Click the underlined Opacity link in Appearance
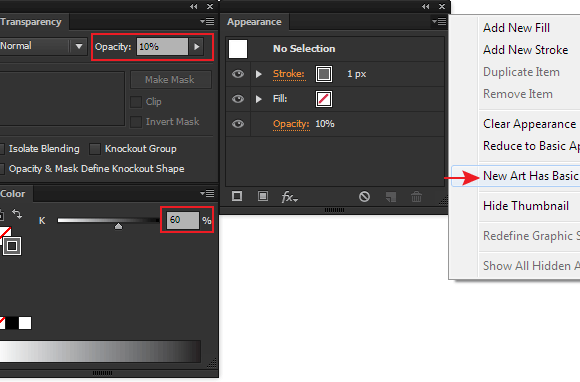580x382 pixels. [291, 124]
